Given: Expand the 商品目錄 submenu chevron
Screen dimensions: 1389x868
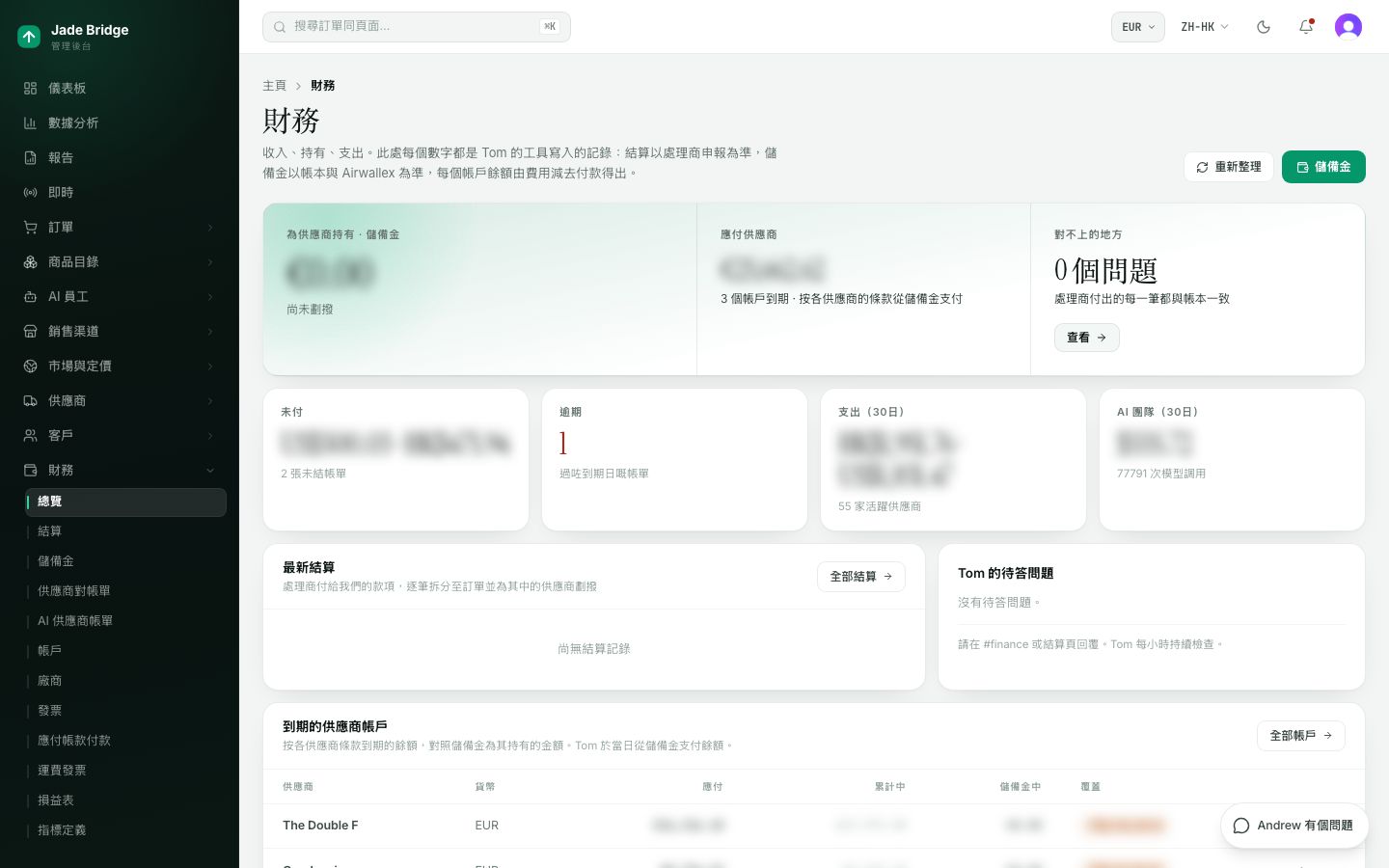Looking at the screenshot, I should (x=210, y=262).
